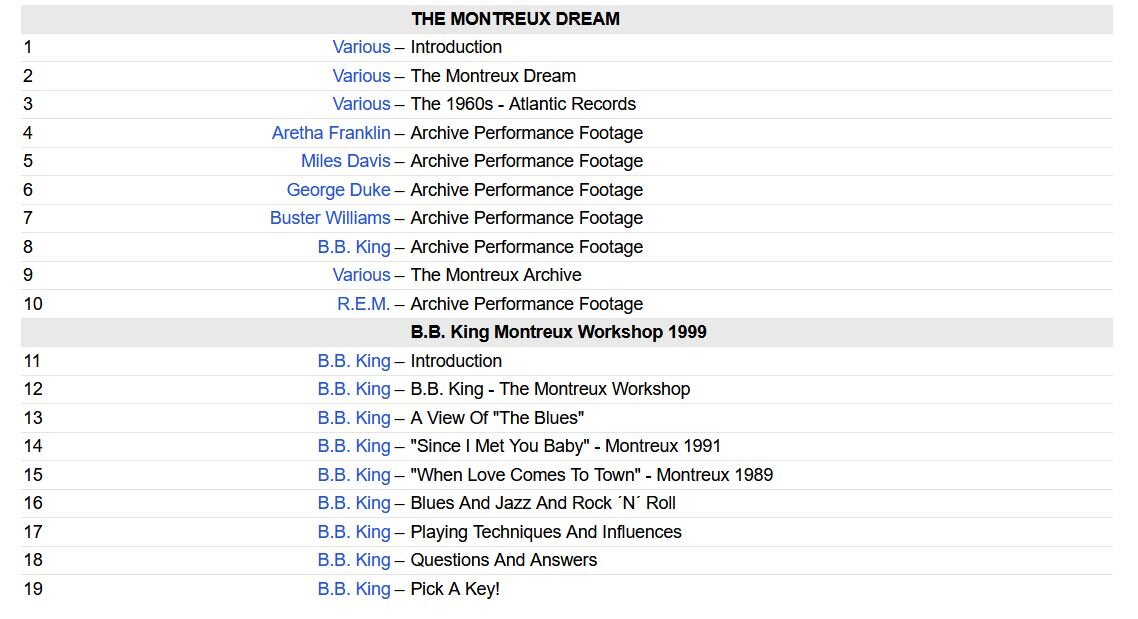1138x619 pixels.
Task: Open the R.E.M. artist link
Action: (363, 304)
